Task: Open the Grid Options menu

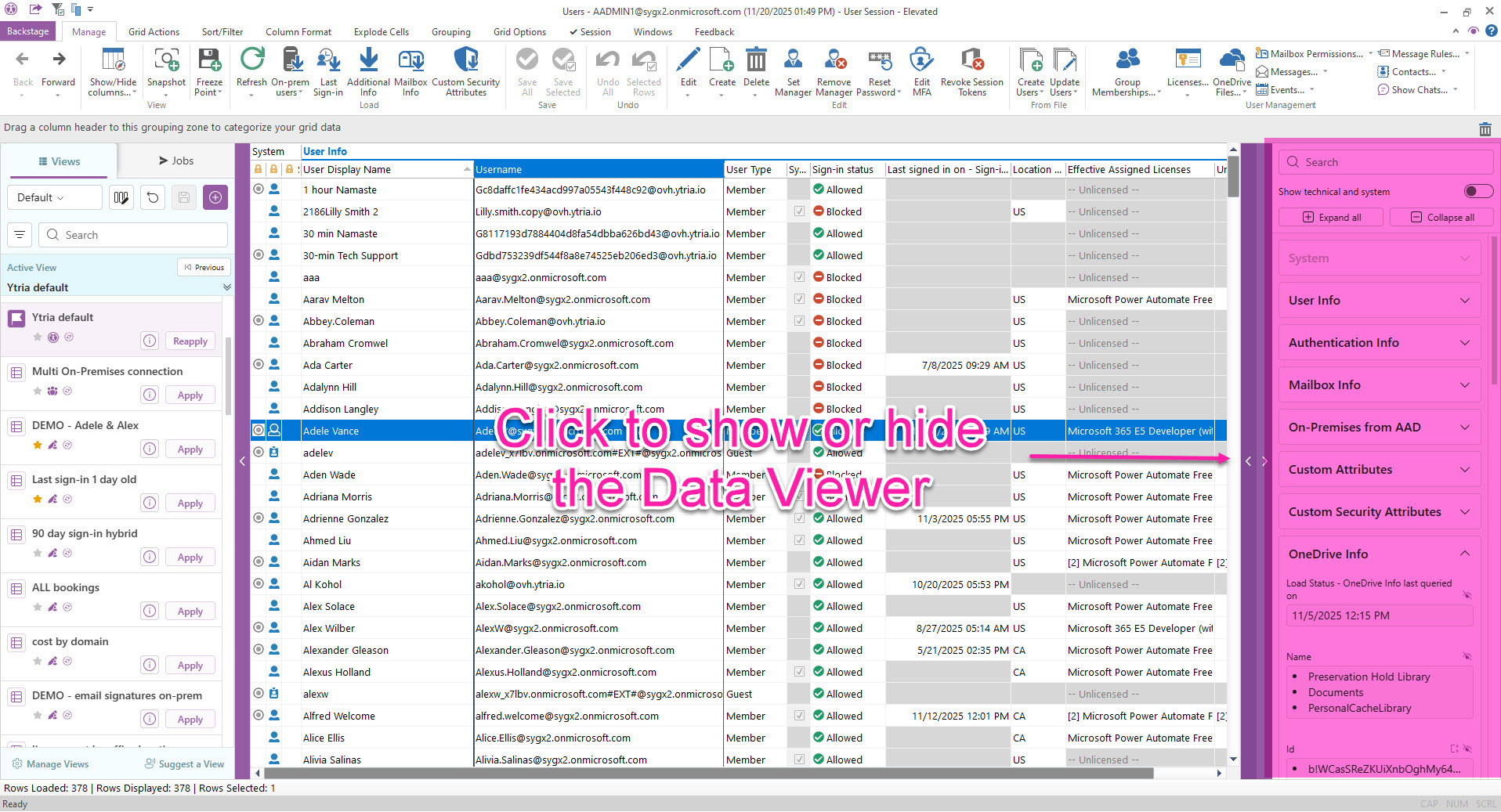Action: pyautogui.click(x=519, y=31)
